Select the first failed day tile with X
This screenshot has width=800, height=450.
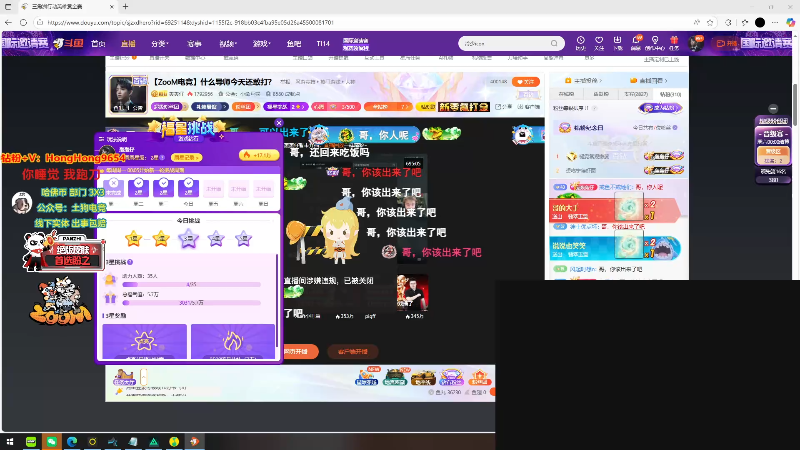[113, 188]
